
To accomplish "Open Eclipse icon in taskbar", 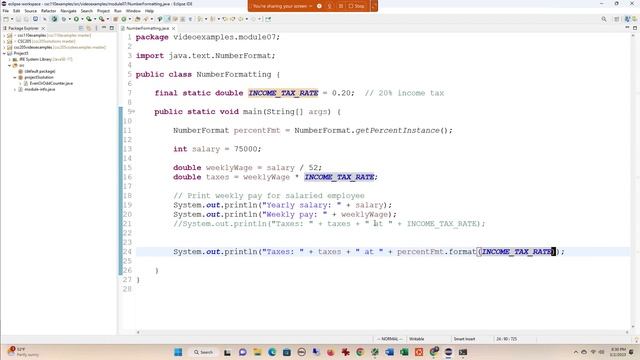I will (x=448, y=352).
